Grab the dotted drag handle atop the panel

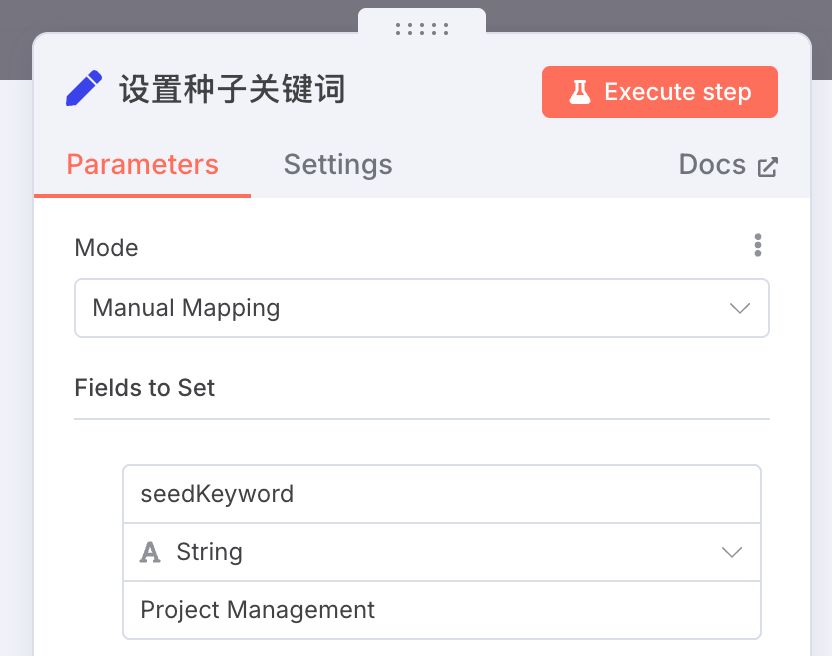tap(421, 29)
